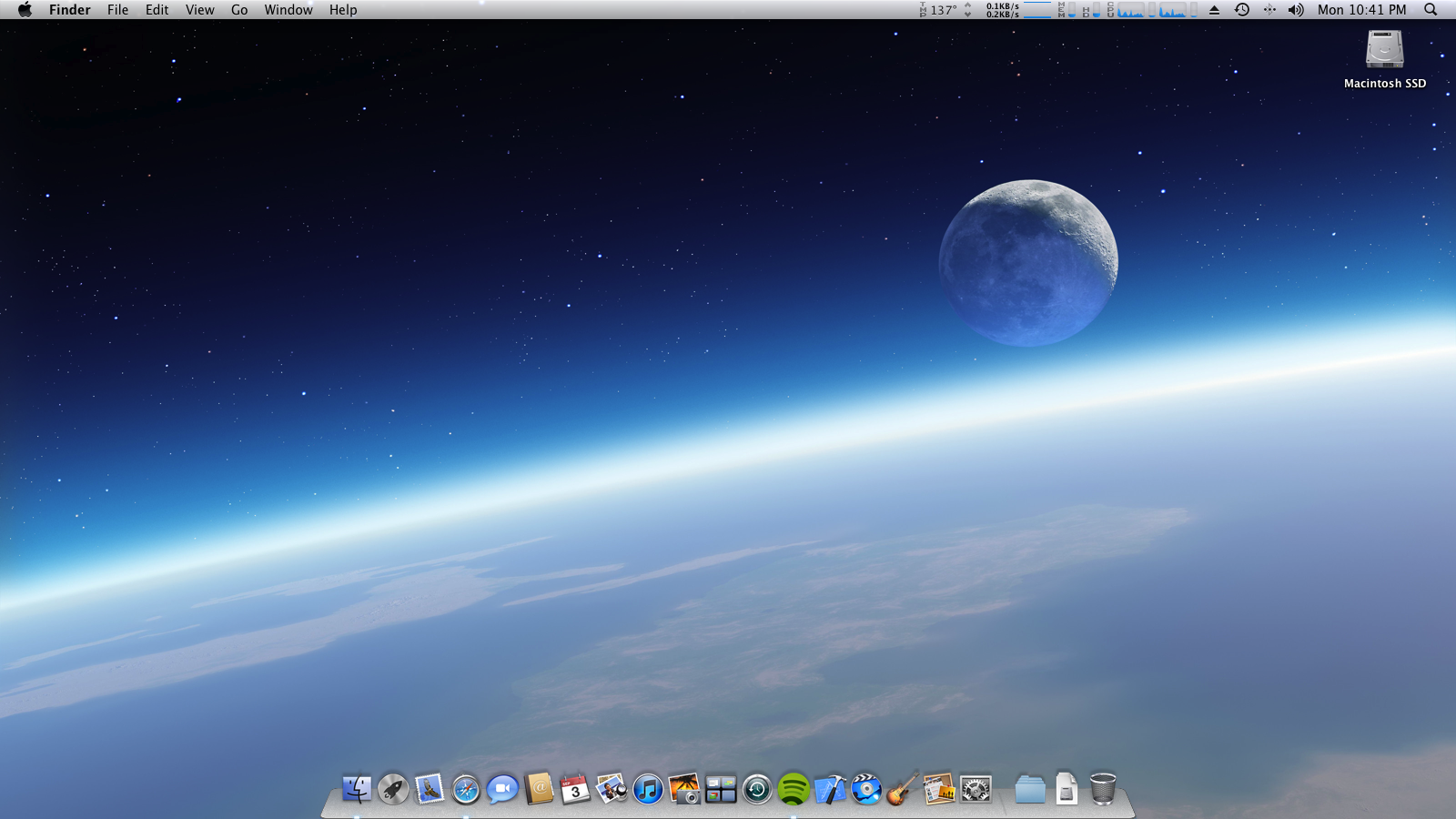1456x819 pixels.
Task: Open the Help menu
Action: [x=343, y=10]
